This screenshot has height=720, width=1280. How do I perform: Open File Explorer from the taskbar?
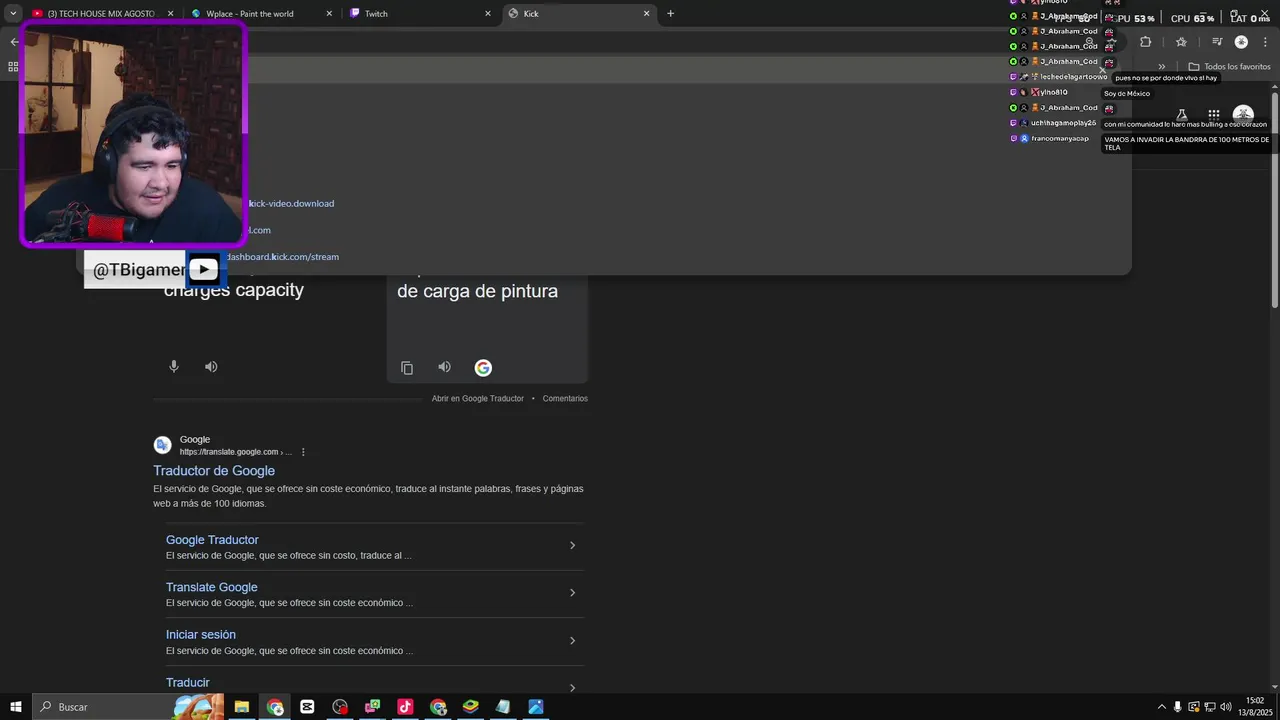pyautogui.click(x=242, y=707)
